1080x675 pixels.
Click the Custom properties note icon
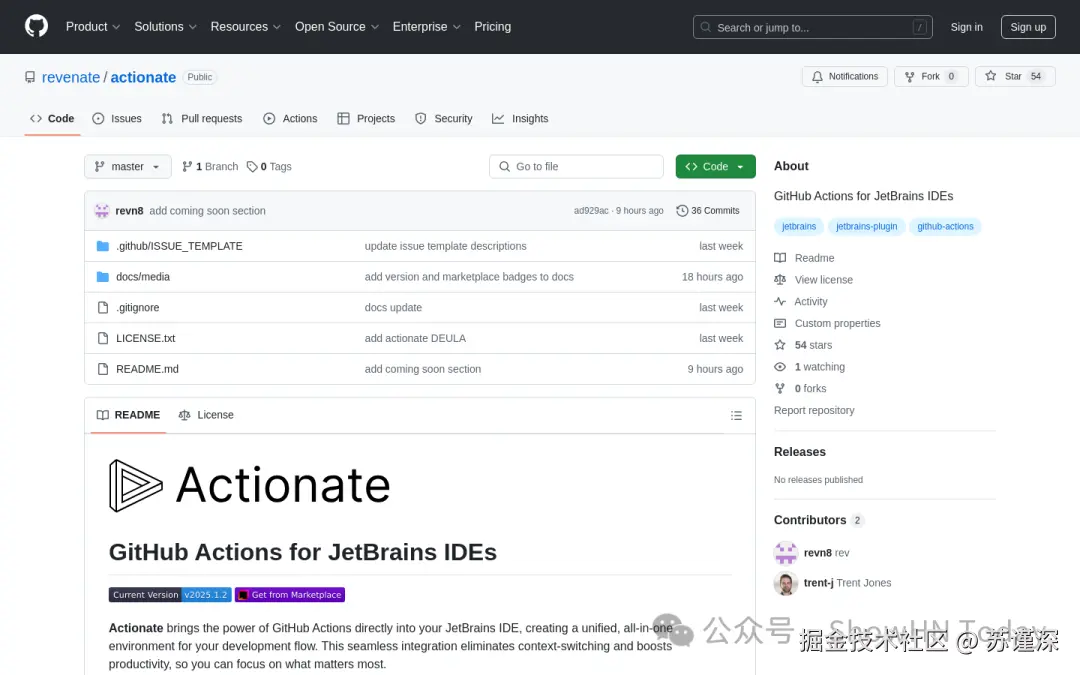click(780, 323)
